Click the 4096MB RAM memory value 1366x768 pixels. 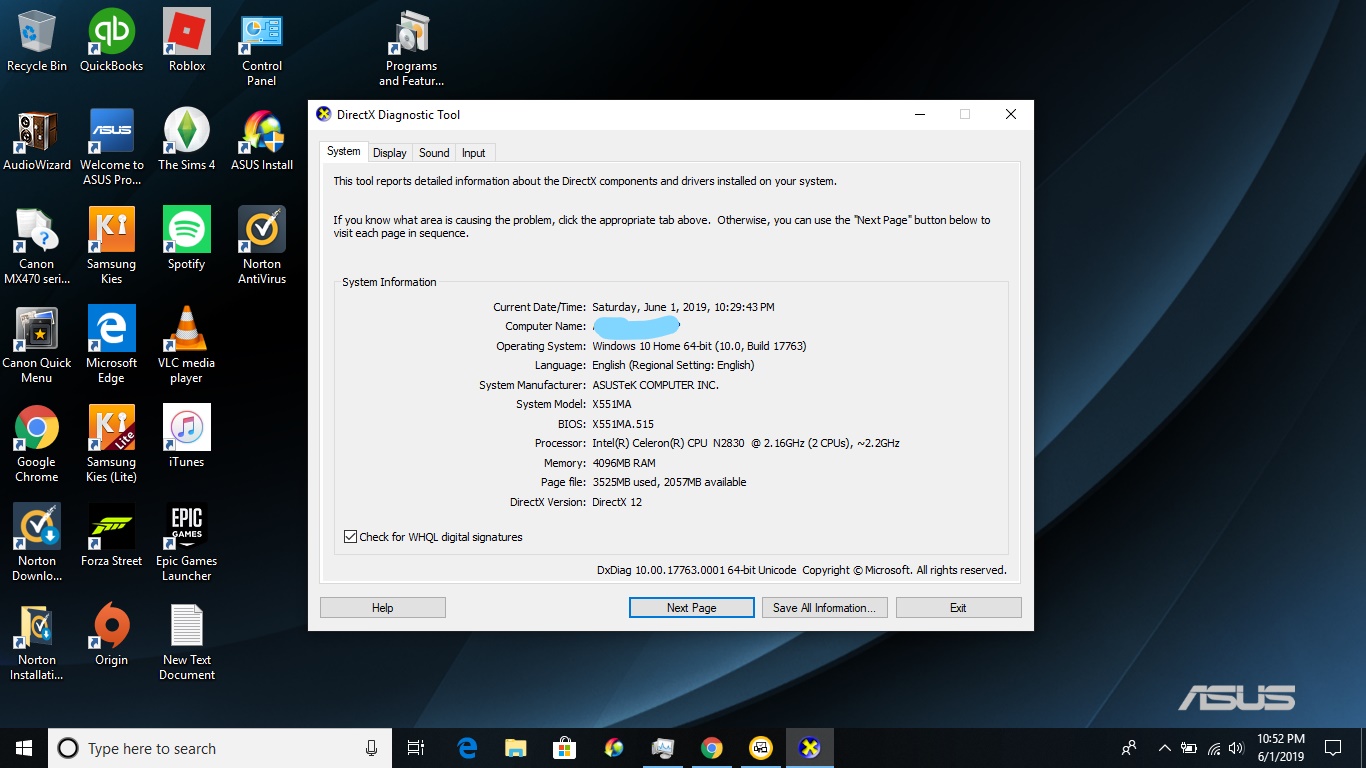click(624, 463)
